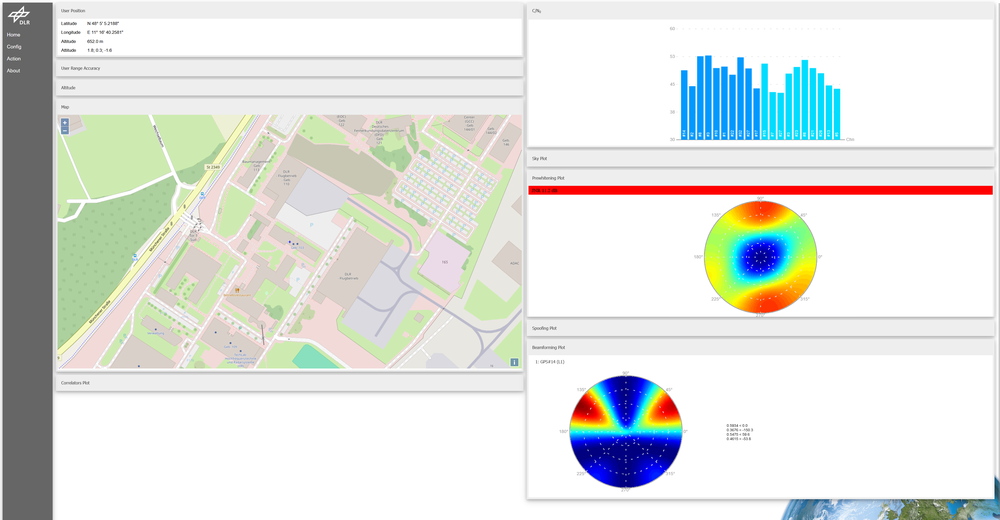
Task: Collapse the Beamforming Plot panel header
Action: coord(760,348)
